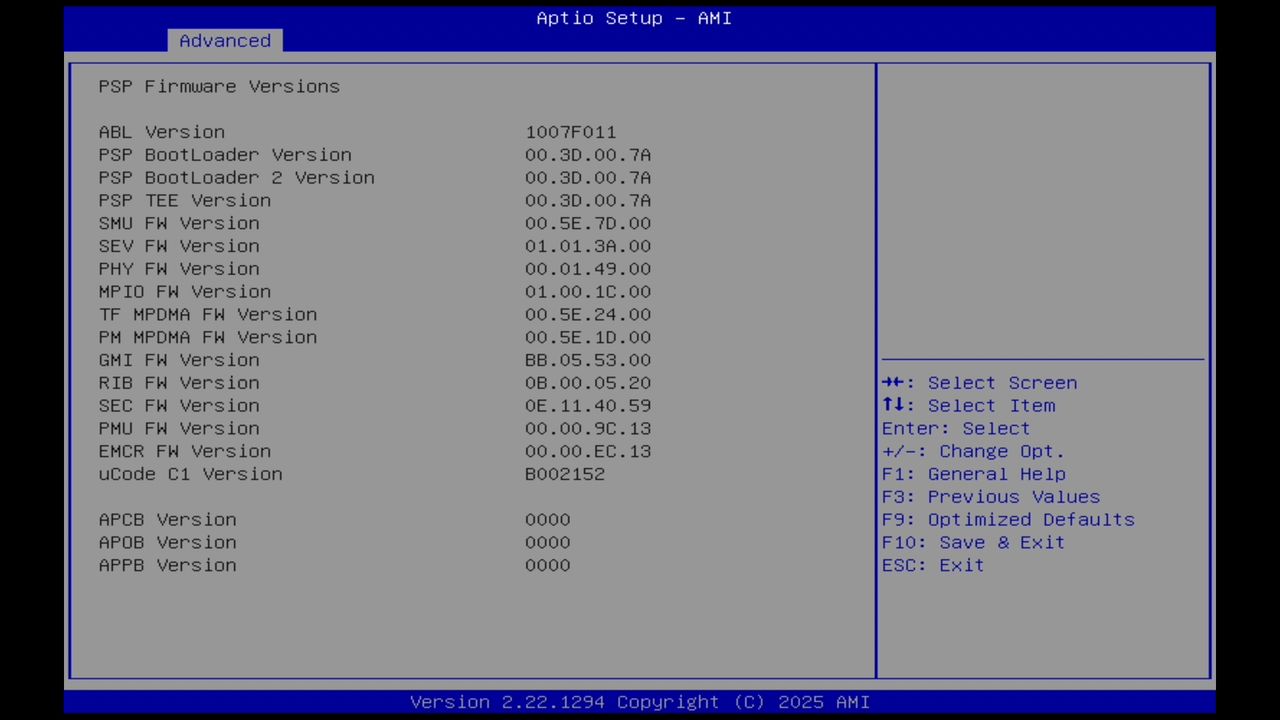Select the PHY FW Version item
This screenshot has height=720, width=1280.
(x=178, y=268)
